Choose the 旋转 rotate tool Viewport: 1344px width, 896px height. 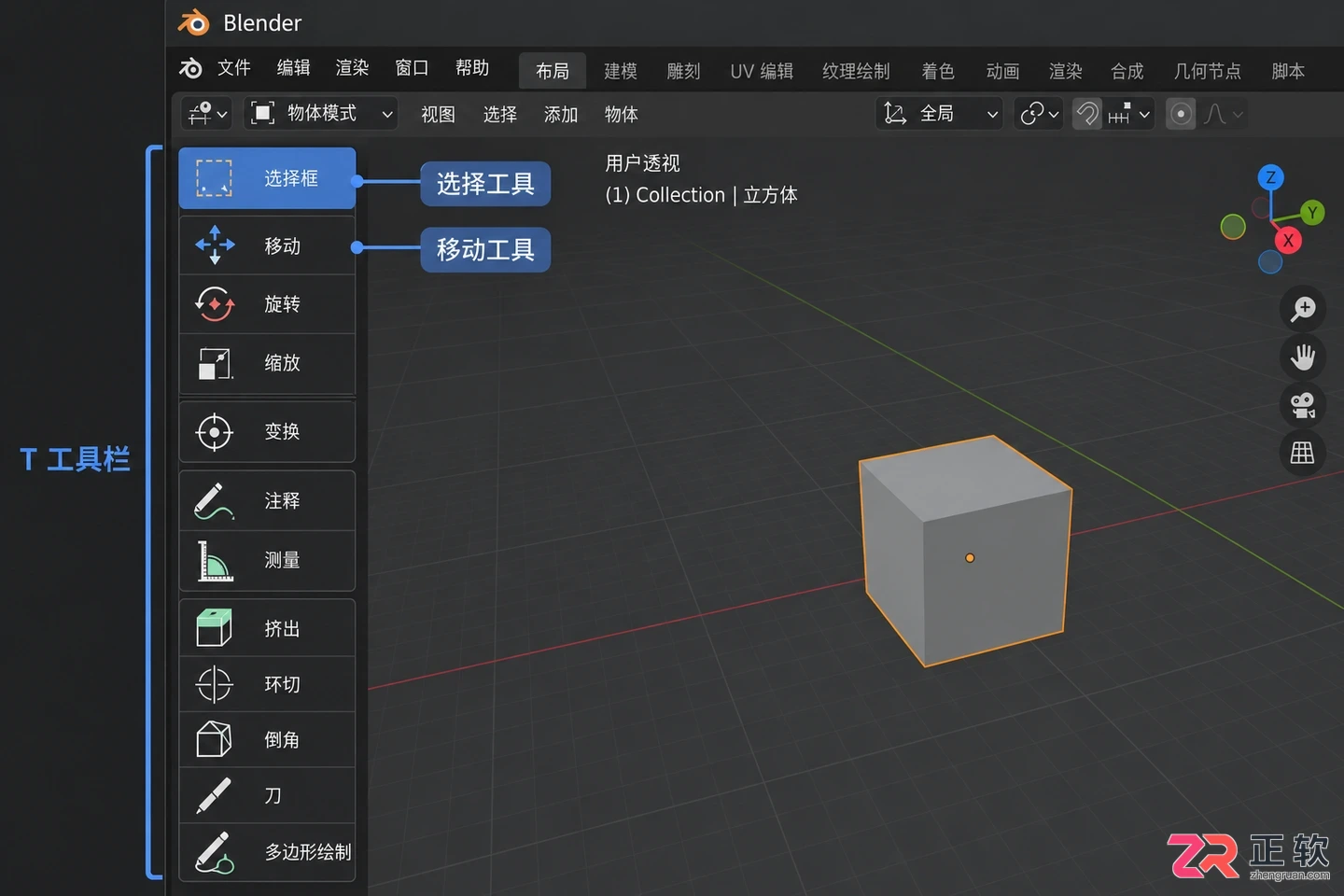(267, 304)
